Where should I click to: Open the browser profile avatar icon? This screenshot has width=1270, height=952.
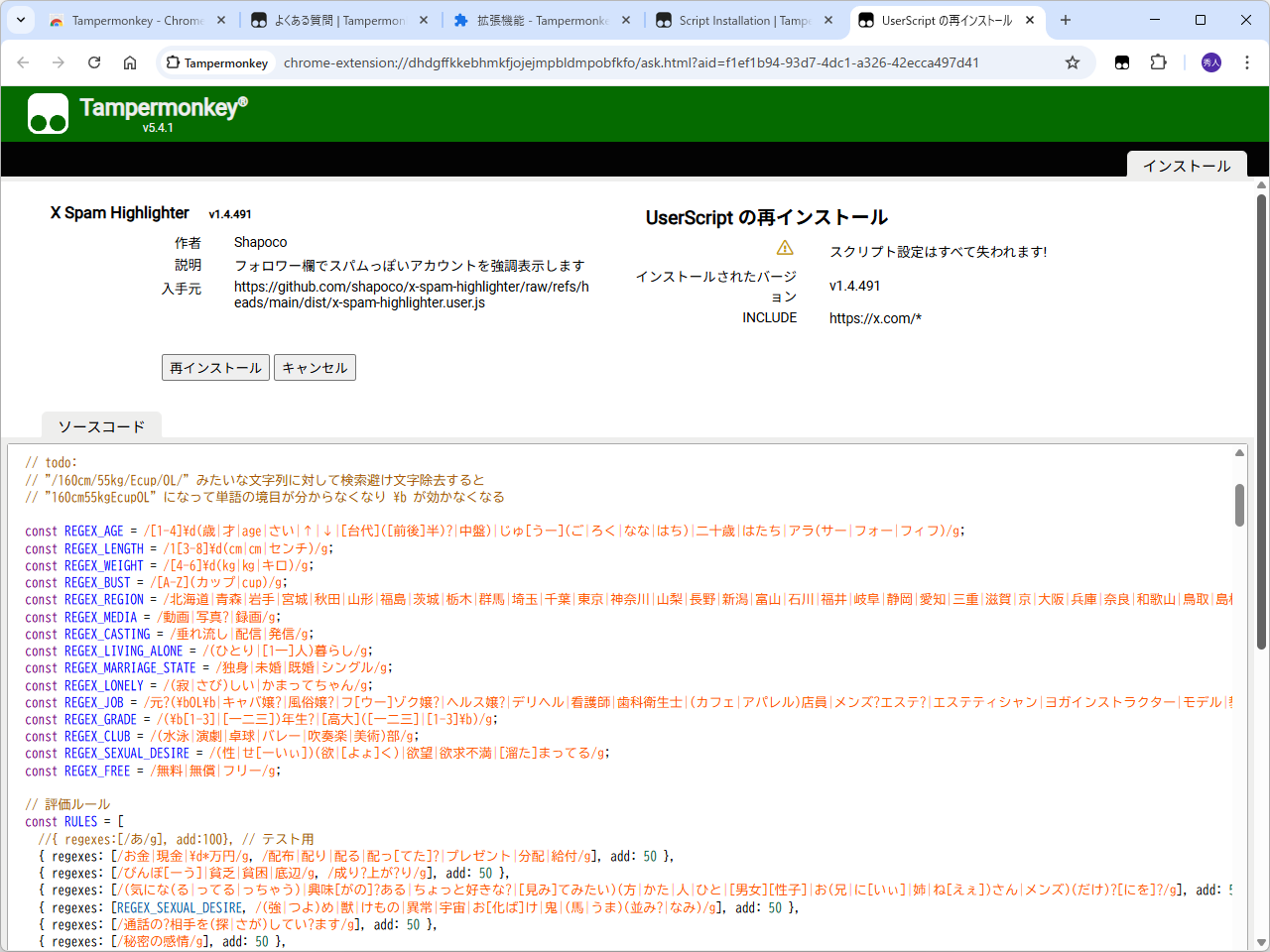[1210, 61]
